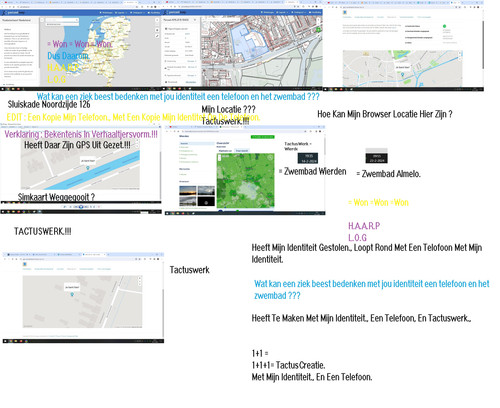This screenshot has width=500, height=408.
Task: Open the sunset photo thumbnail on the Wierden page
Action: pos(188,190)
